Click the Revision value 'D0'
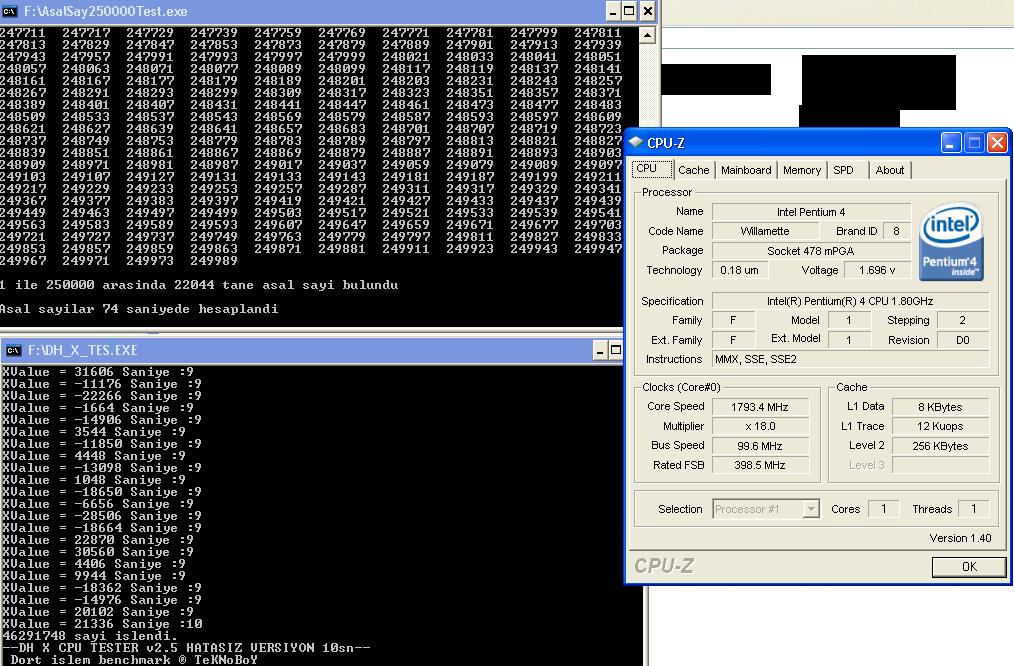Screen dimensions: 1014x666 click(x=962, y=340)
